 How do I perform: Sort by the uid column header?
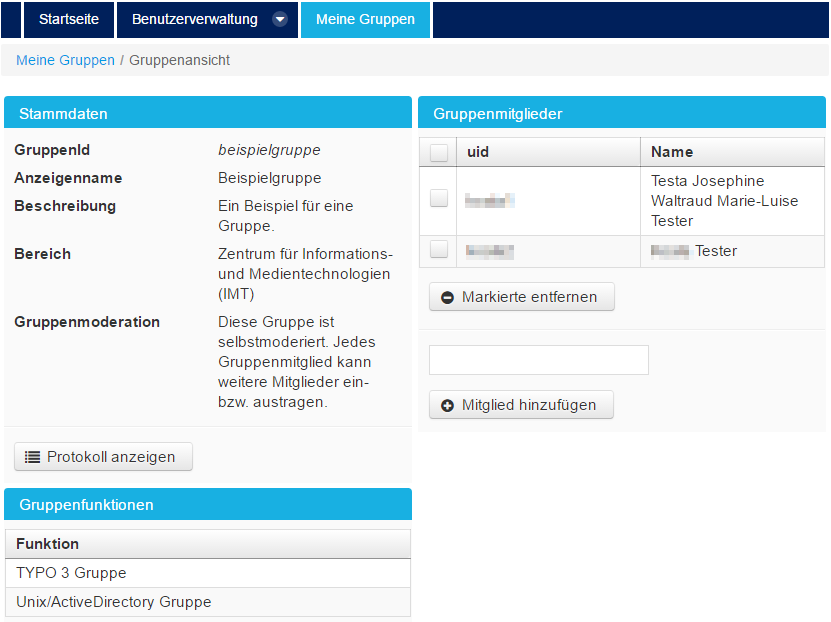(x=477, y=152)
